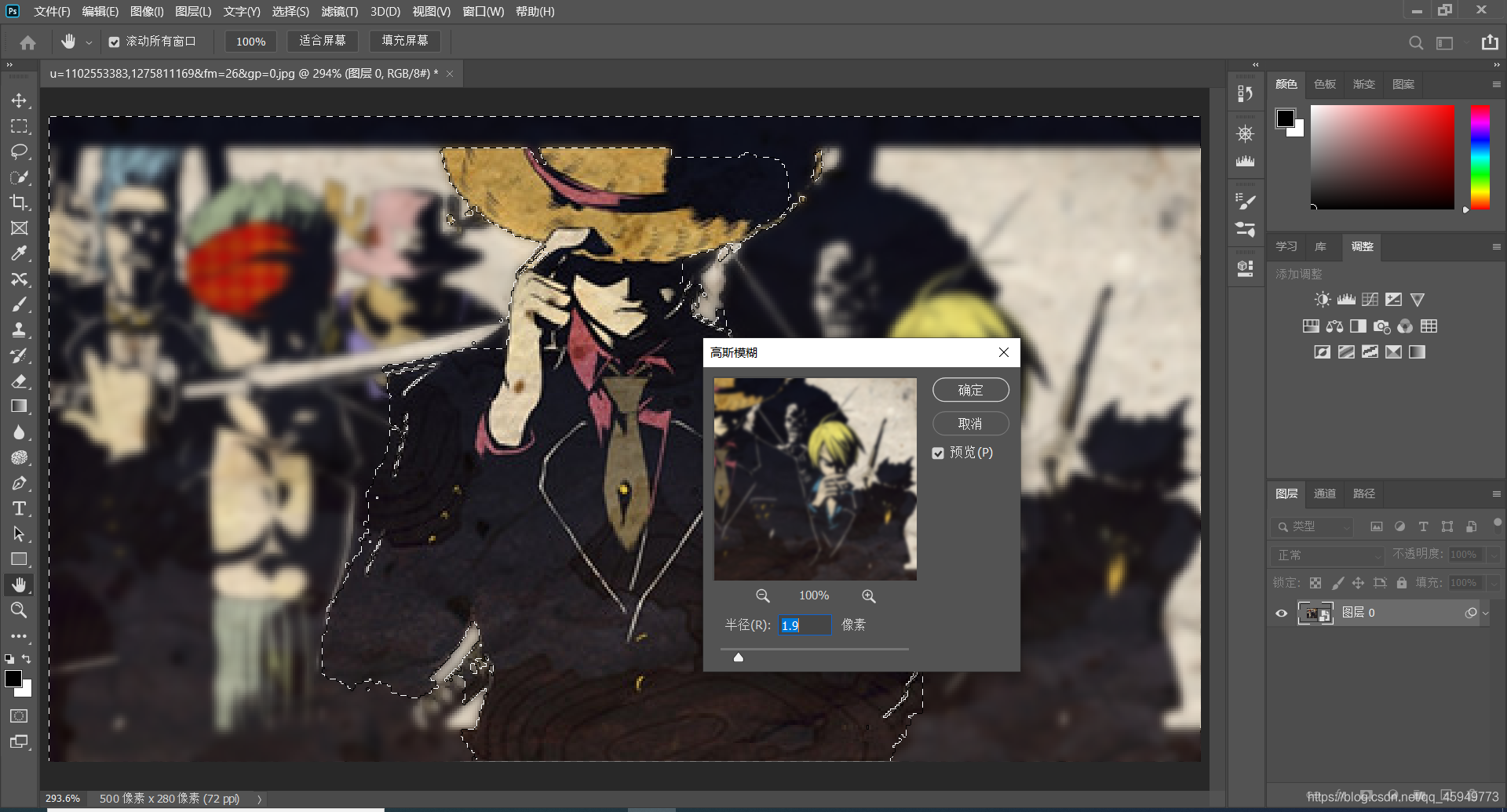Select the Zoom tool in toolbar
The image size is (1507, 812).
[x=19, y=610]
